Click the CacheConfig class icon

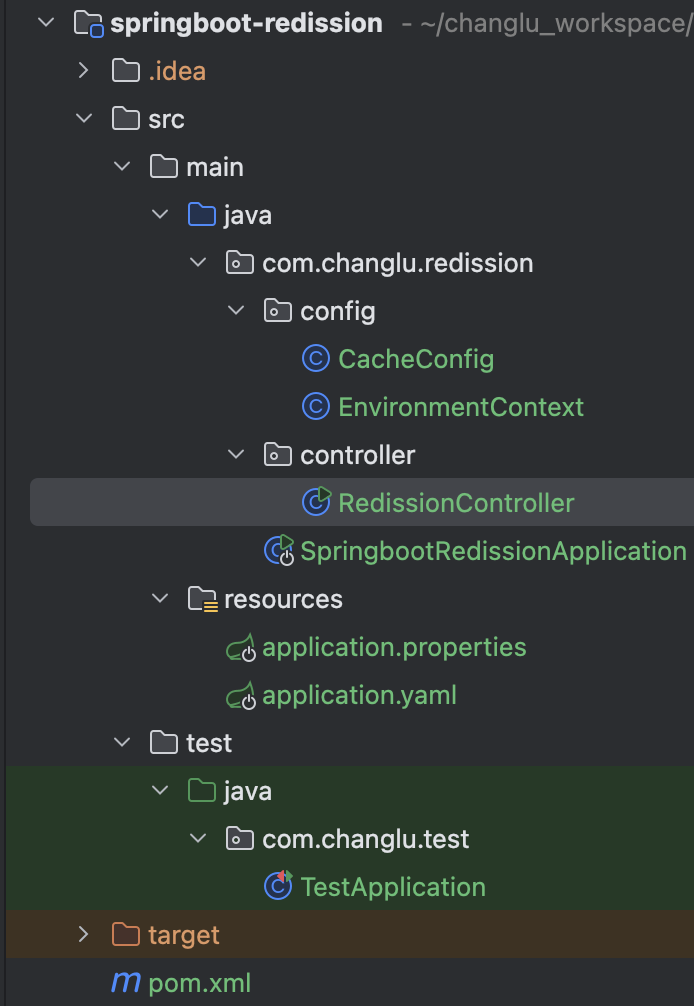tap(316, 359)
